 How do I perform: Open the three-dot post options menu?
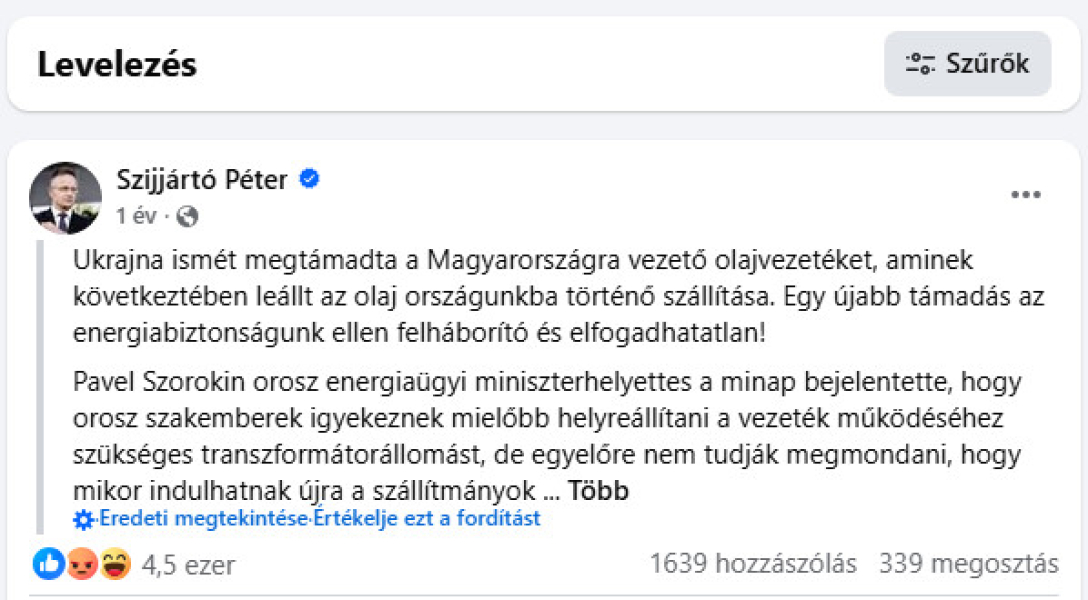[1026, 195]
